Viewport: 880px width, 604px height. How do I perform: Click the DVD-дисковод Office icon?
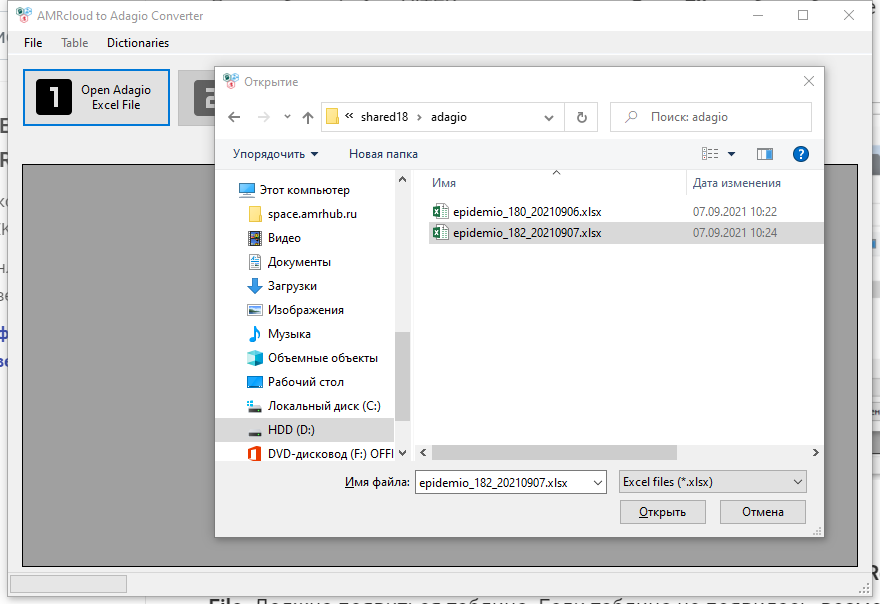pos(255,454)
